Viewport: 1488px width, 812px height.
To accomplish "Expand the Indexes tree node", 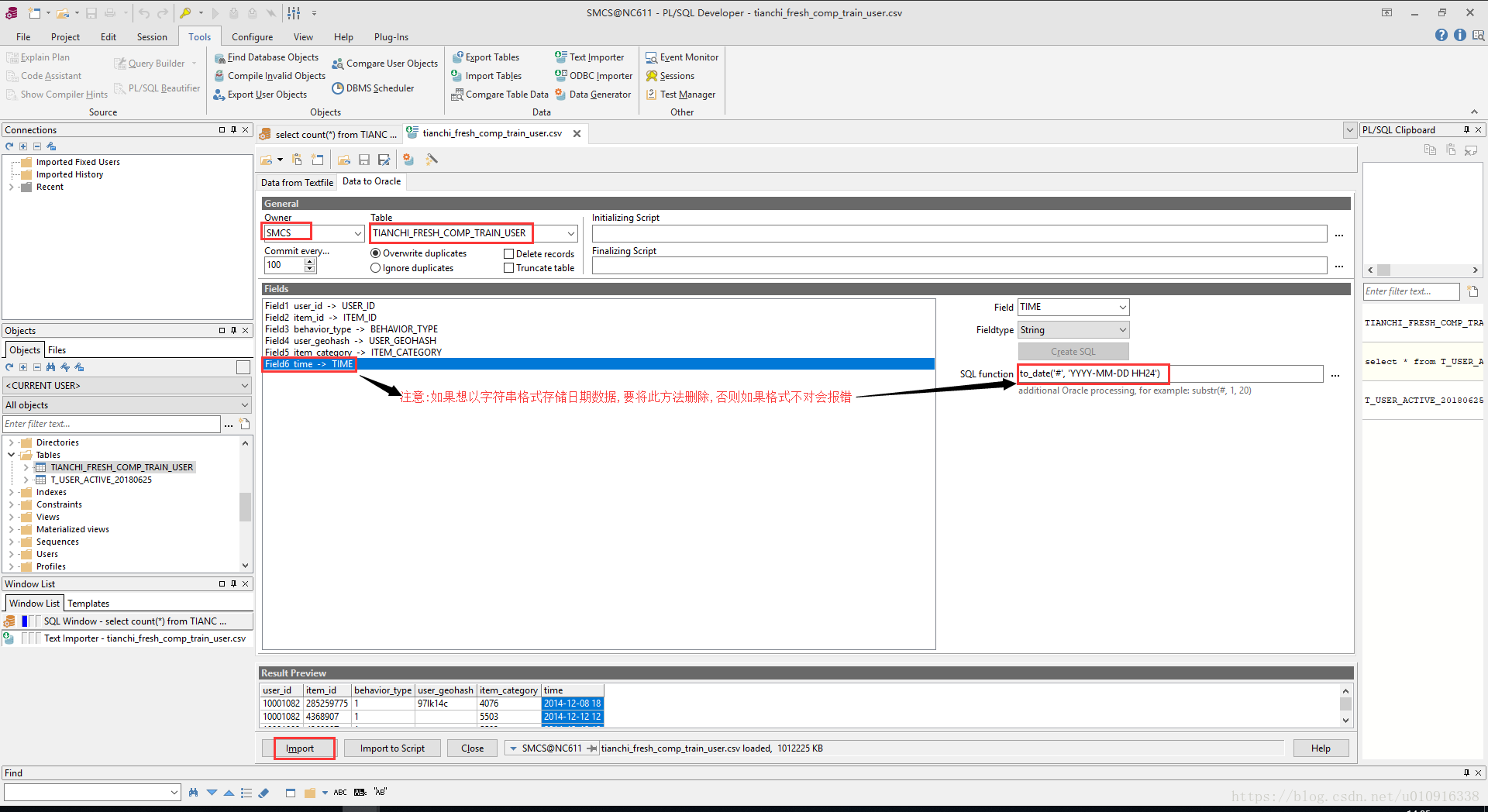I will (12, 492).
